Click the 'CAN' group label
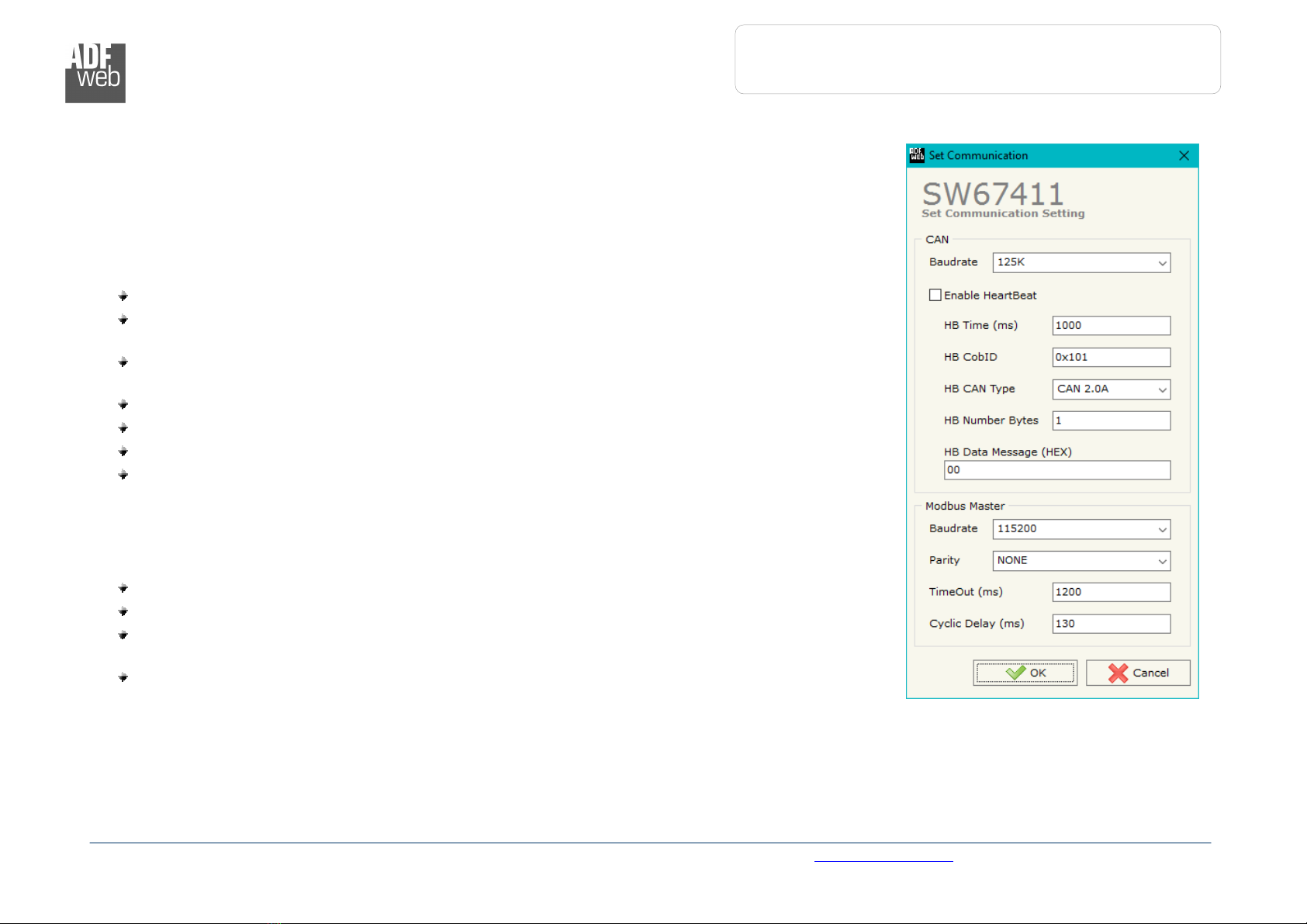Viewport: 1307px width, 924px height. [x=937, y=240]
